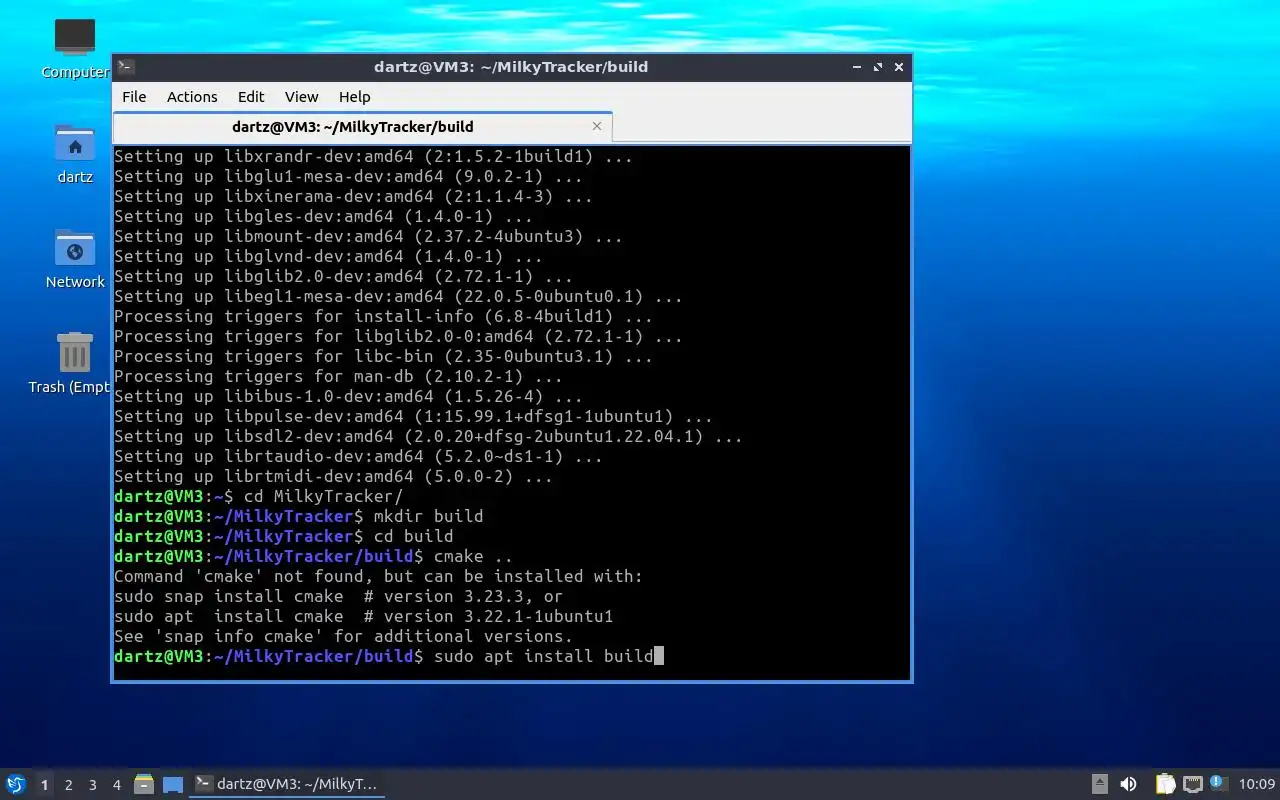
Task: Open removable media eject icon in tray
Action: (1099, 784)
